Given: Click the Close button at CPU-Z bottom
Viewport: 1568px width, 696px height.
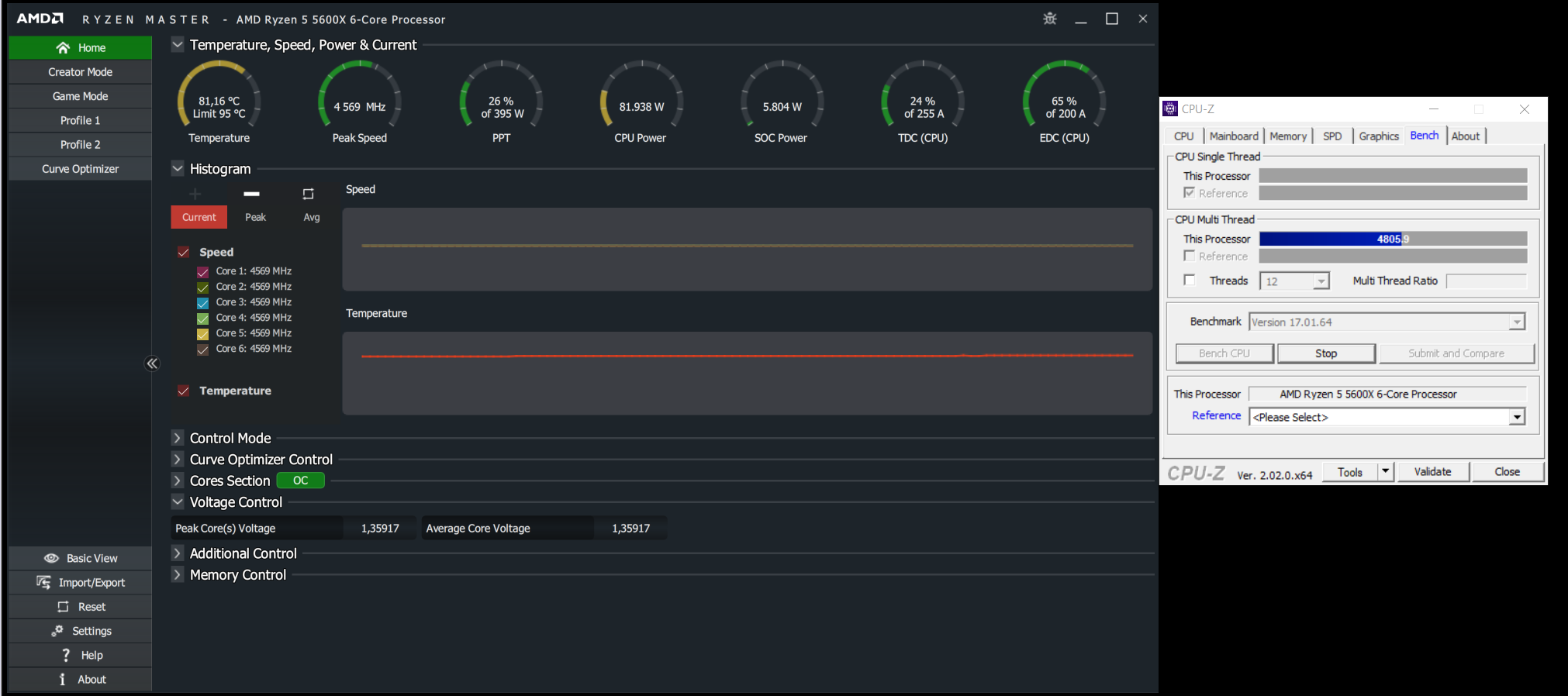Looking at the screenshot, I should tap(1508, 471).
